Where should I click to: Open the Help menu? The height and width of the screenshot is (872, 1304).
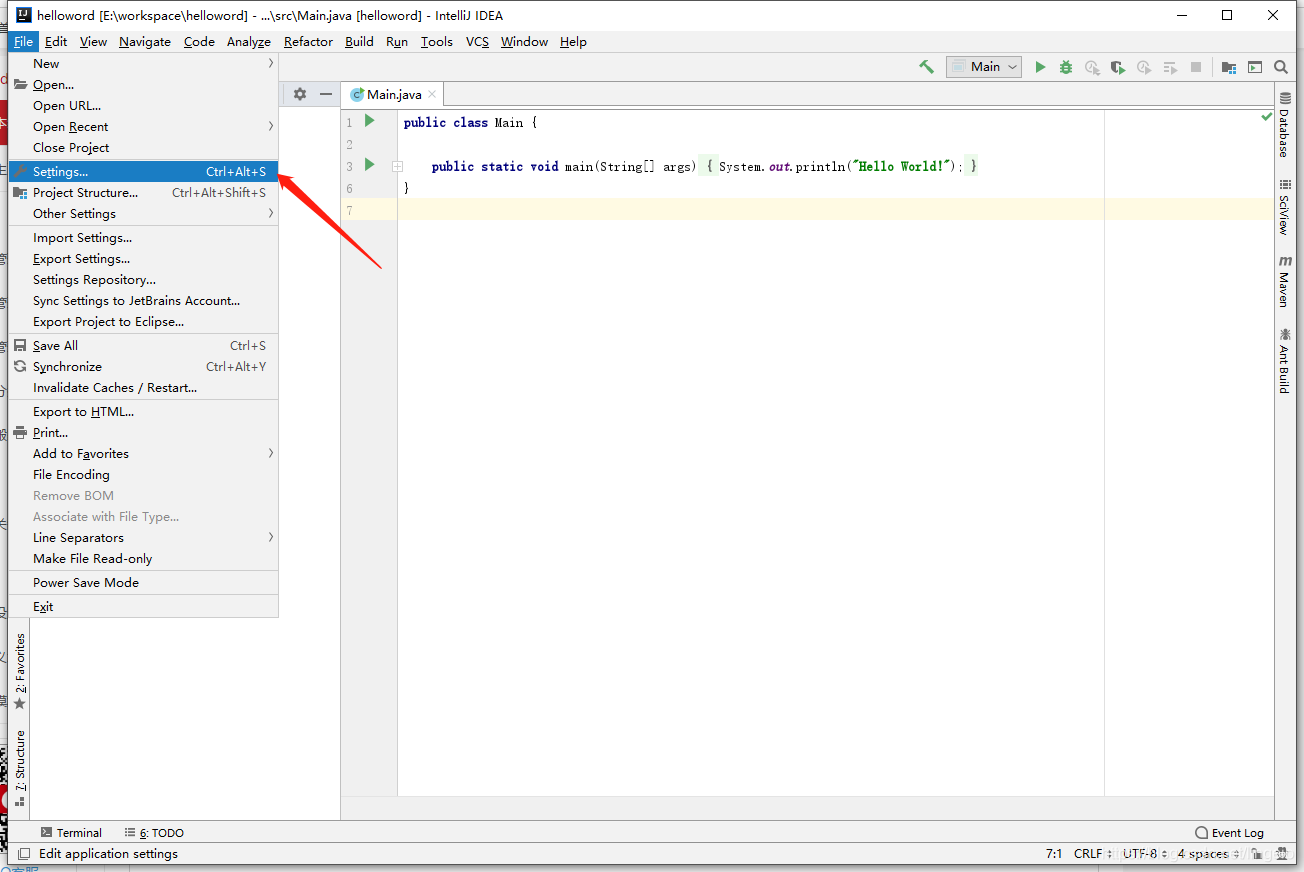573,41
